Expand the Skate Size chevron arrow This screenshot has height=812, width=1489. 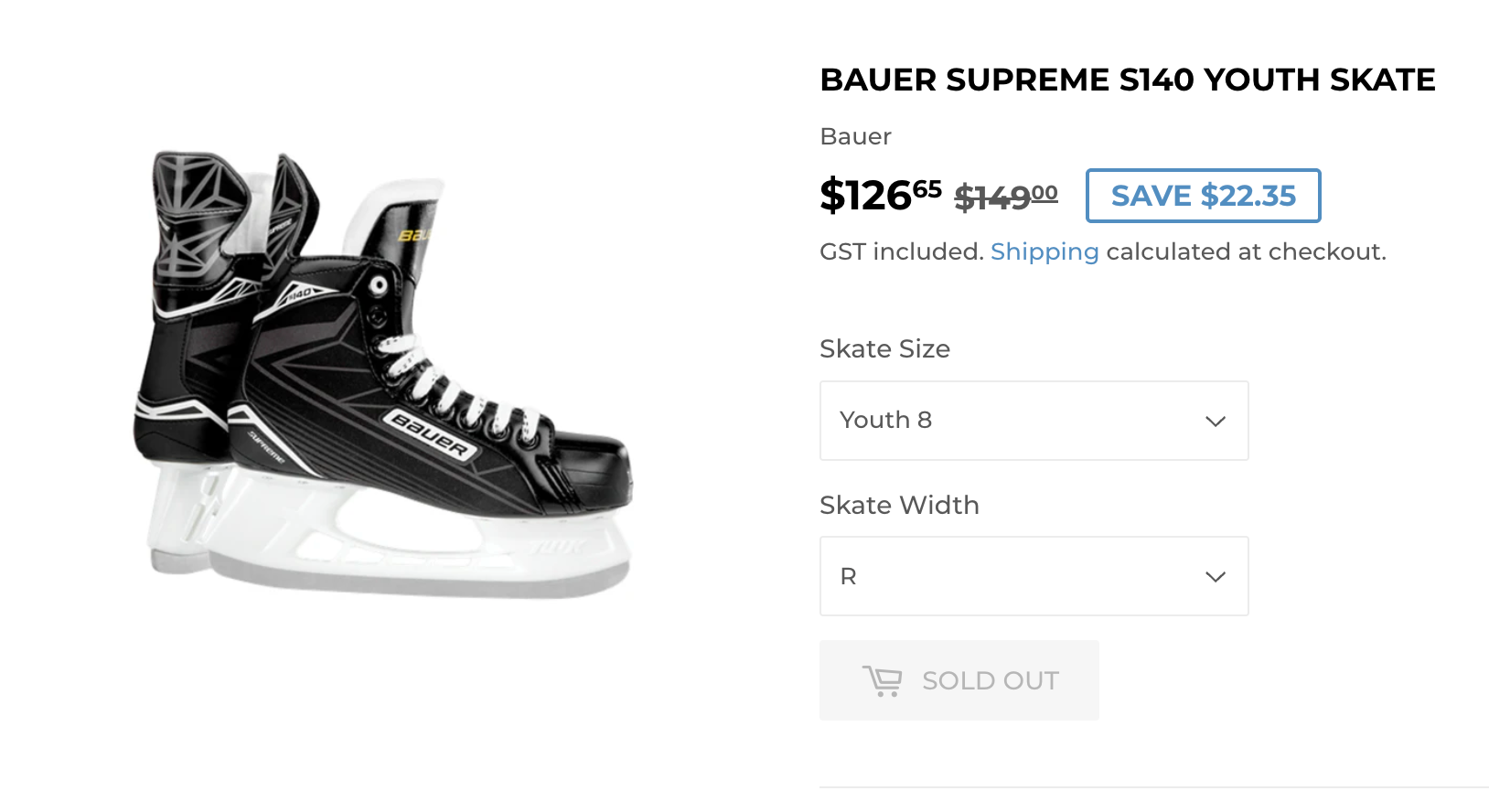click(x=1215, y=422)
